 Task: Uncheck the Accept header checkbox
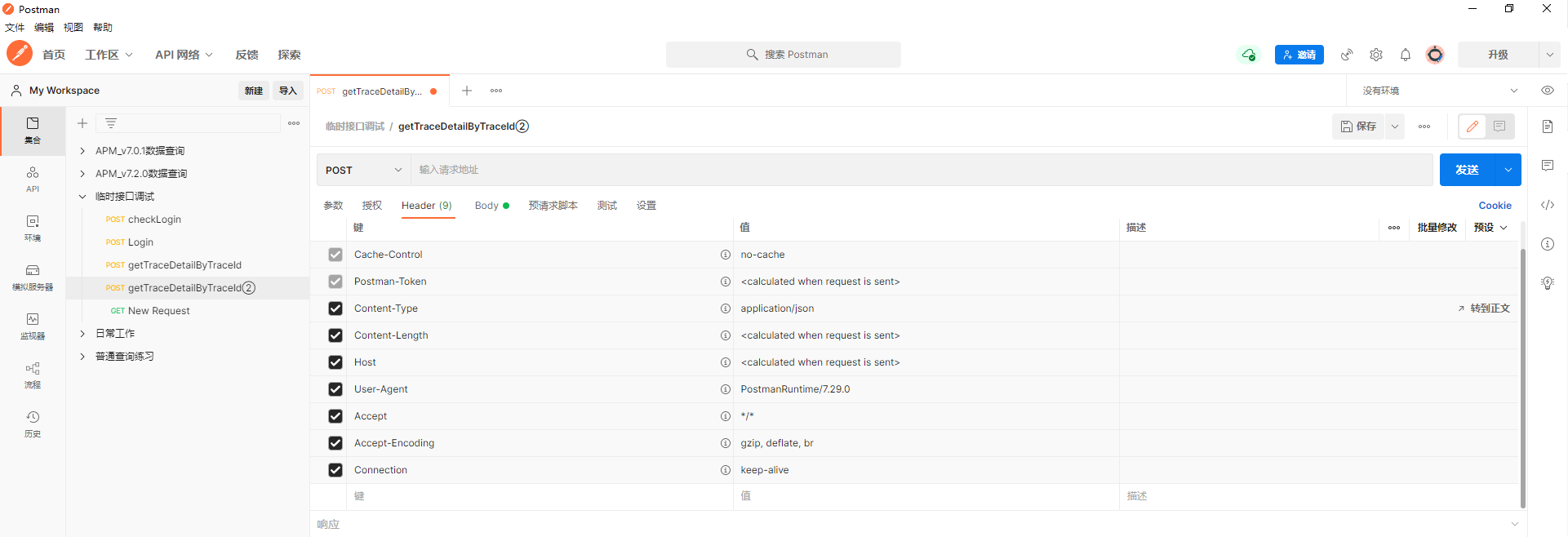(x=335, y=416)
